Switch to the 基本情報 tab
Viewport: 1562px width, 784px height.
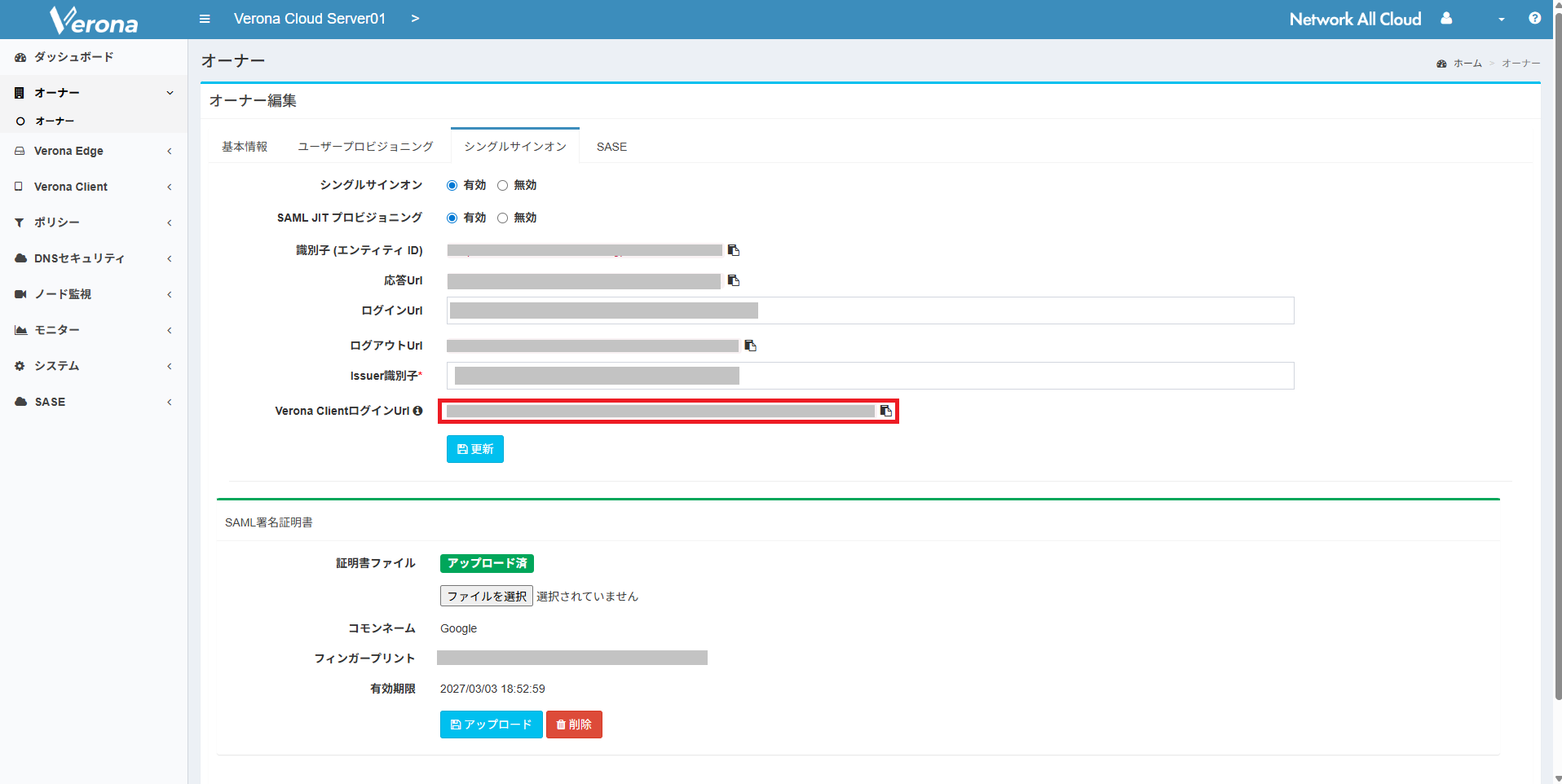point(245,147)
